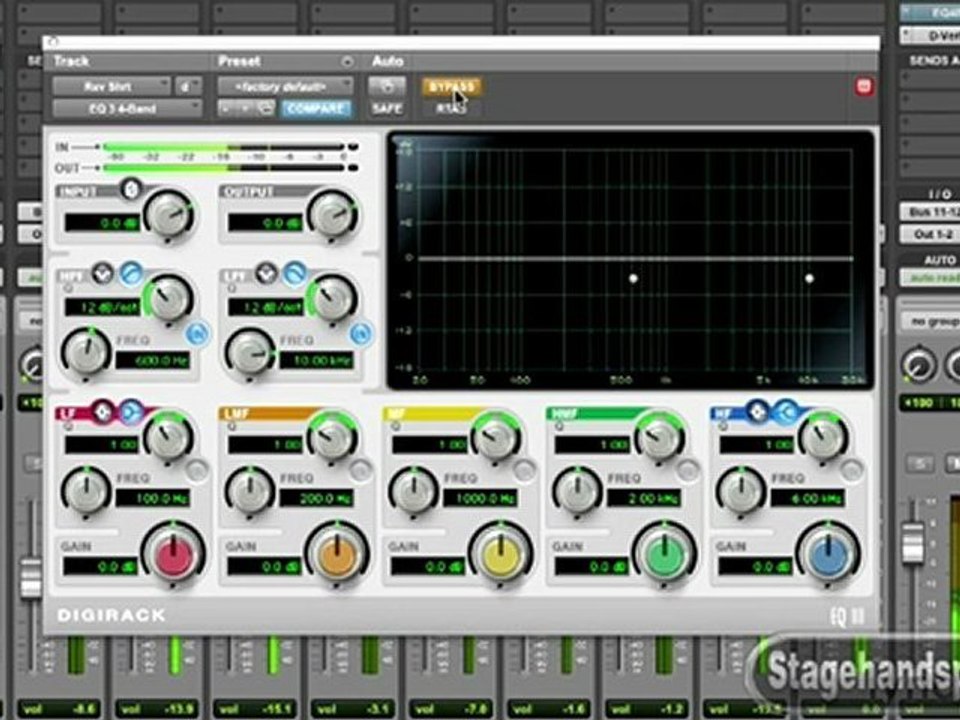Enable the HF band in/out button

[852, 470]
